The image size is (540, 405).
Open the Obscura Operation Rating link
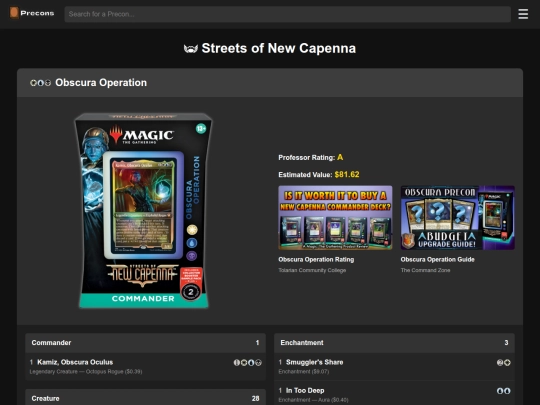coord(316,260)
